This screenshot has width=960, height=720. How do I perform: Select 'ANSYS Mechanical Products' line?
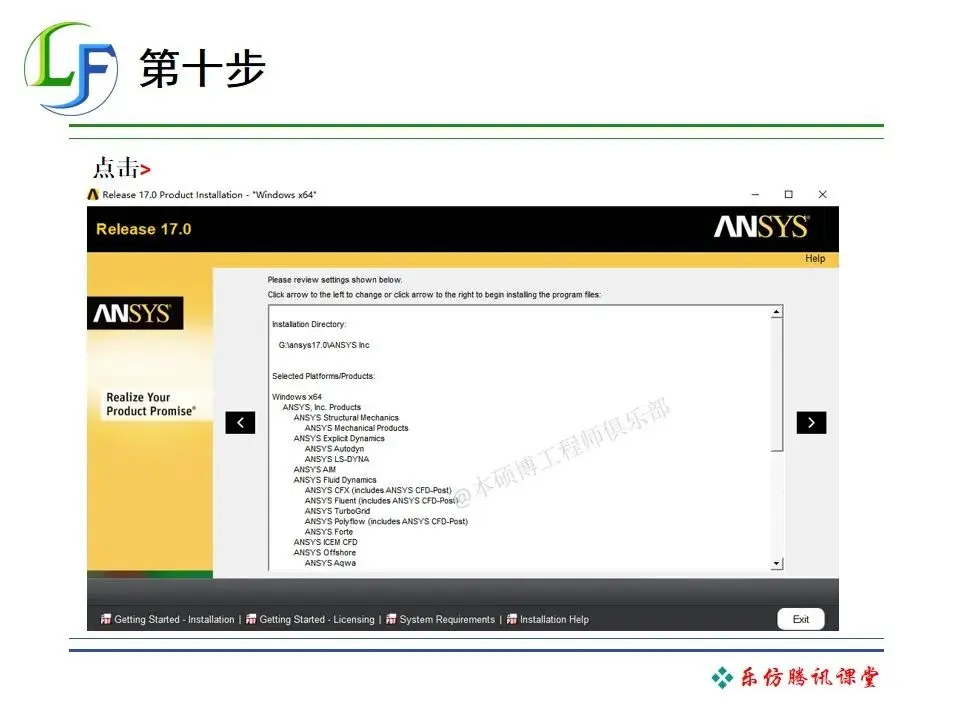coord(356,428)
